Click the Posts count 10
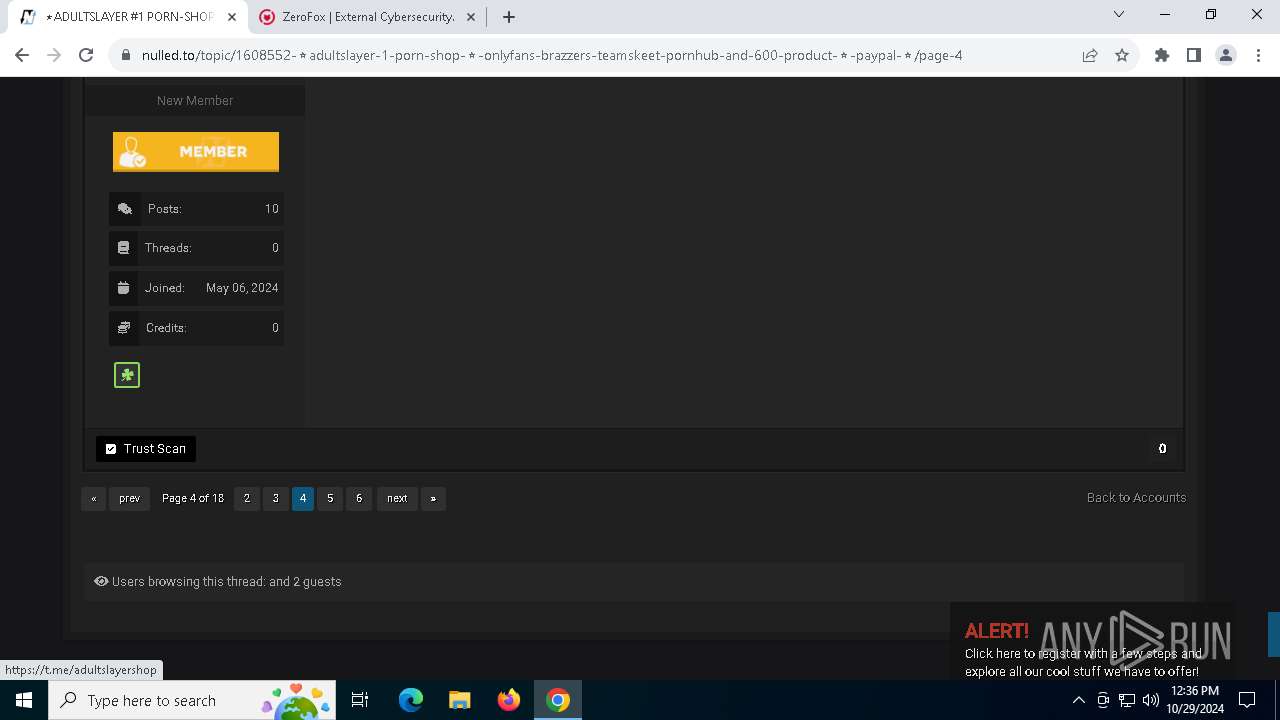The width and height of the screenshot is (1280, 720). pos(271,209)
